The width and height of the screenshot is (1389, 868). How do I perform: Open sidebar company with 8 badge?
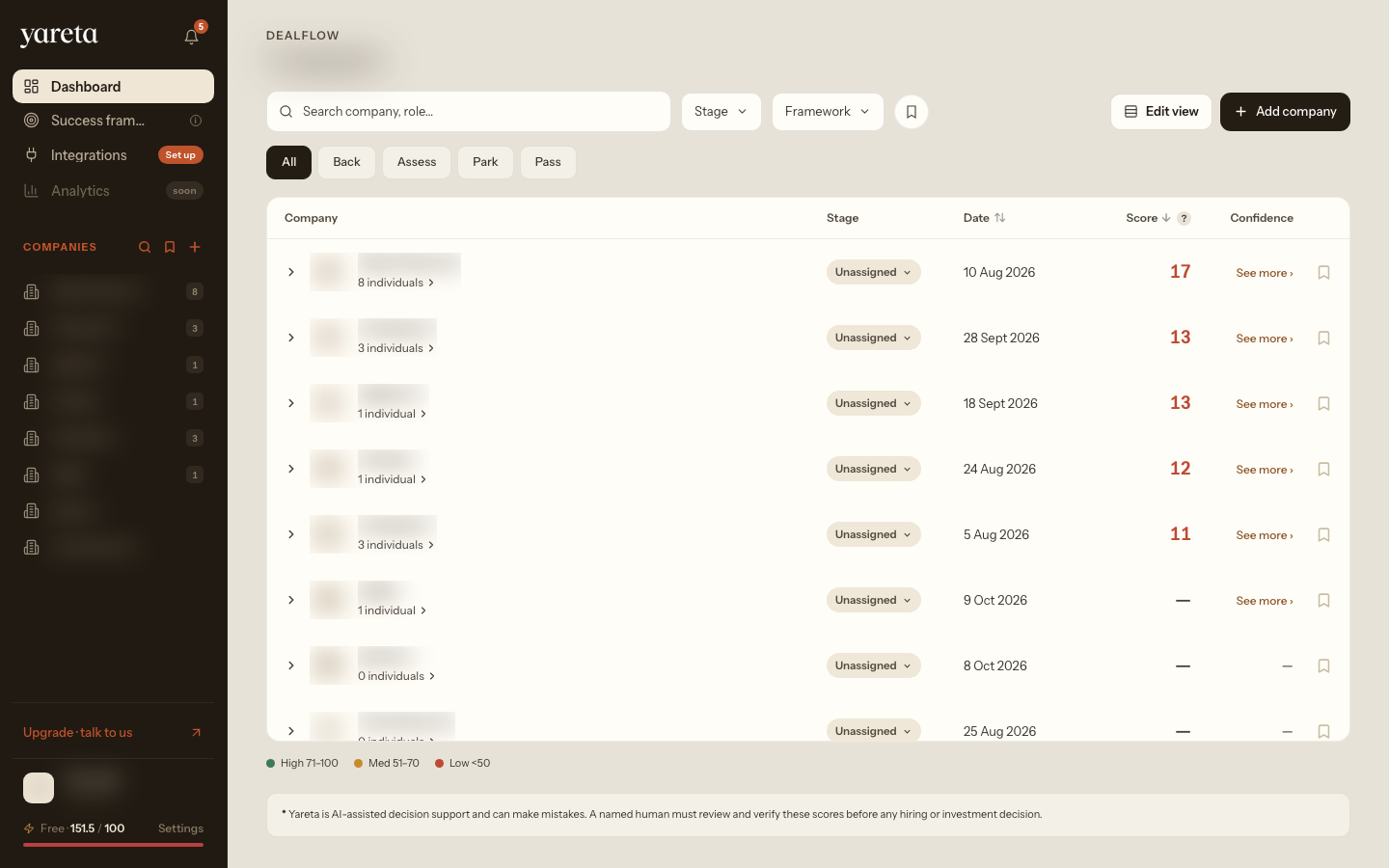pyautogui.click(x=113, y=291)
